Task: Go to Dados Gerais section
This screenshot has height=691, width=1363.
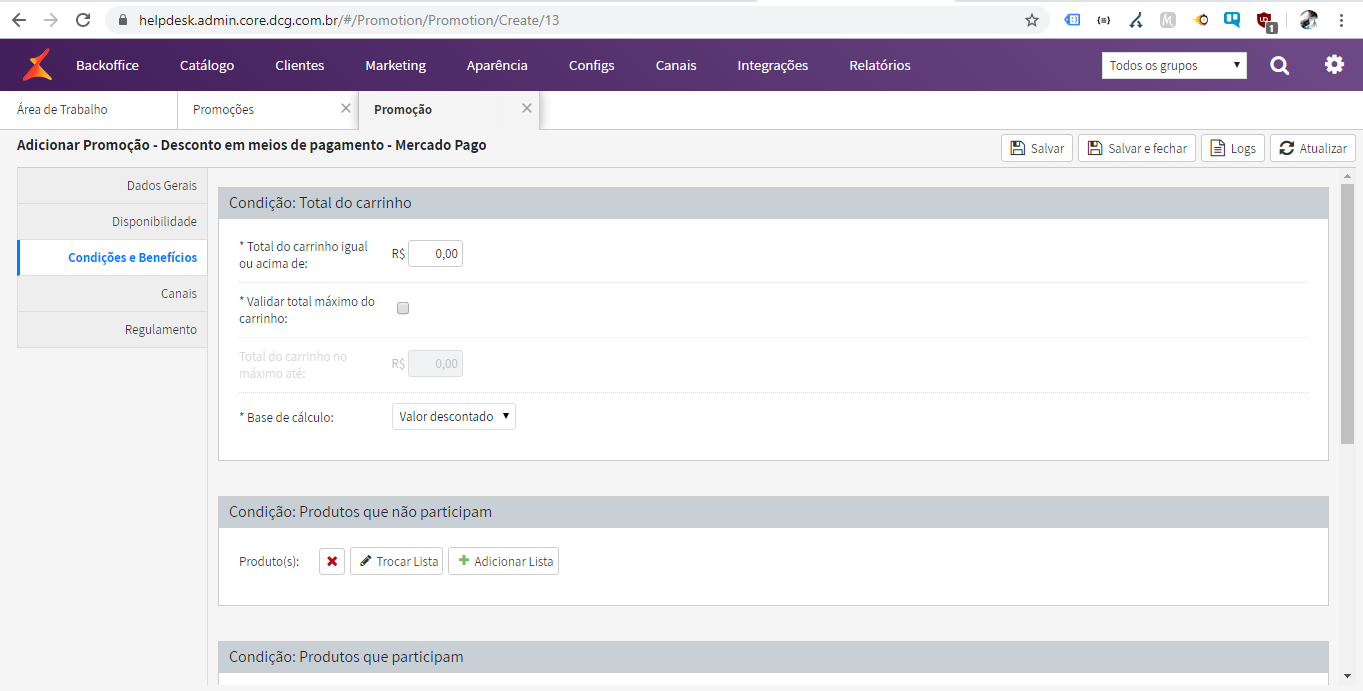Action: [112, 186]
